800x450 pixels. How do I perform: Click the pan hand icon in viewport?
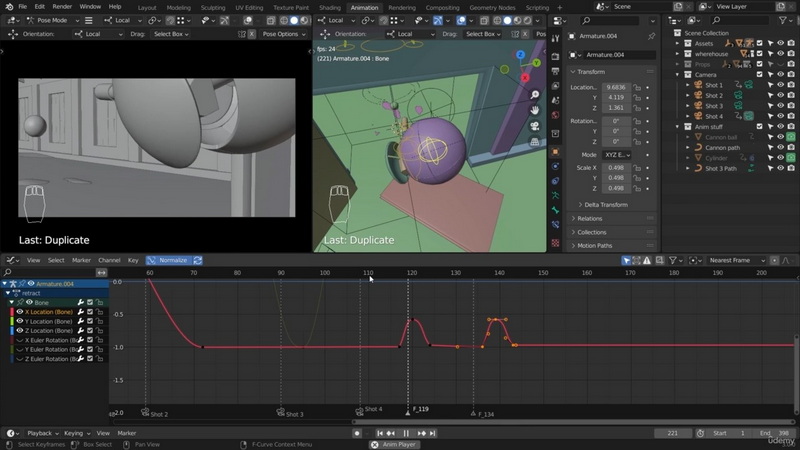tap(534, 110)
